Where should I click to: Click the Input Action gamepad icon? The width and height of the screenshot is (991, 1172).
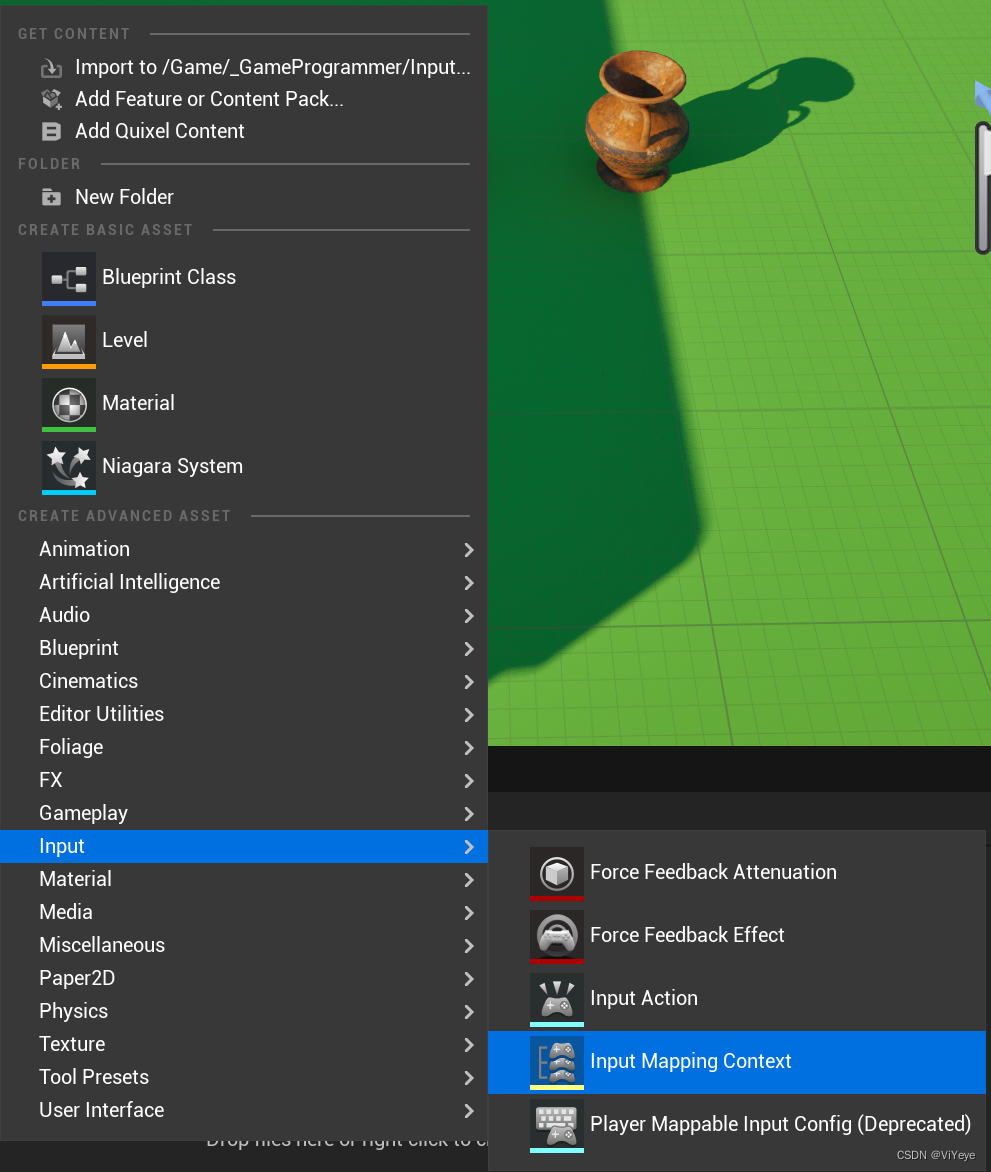click(557, 999)
